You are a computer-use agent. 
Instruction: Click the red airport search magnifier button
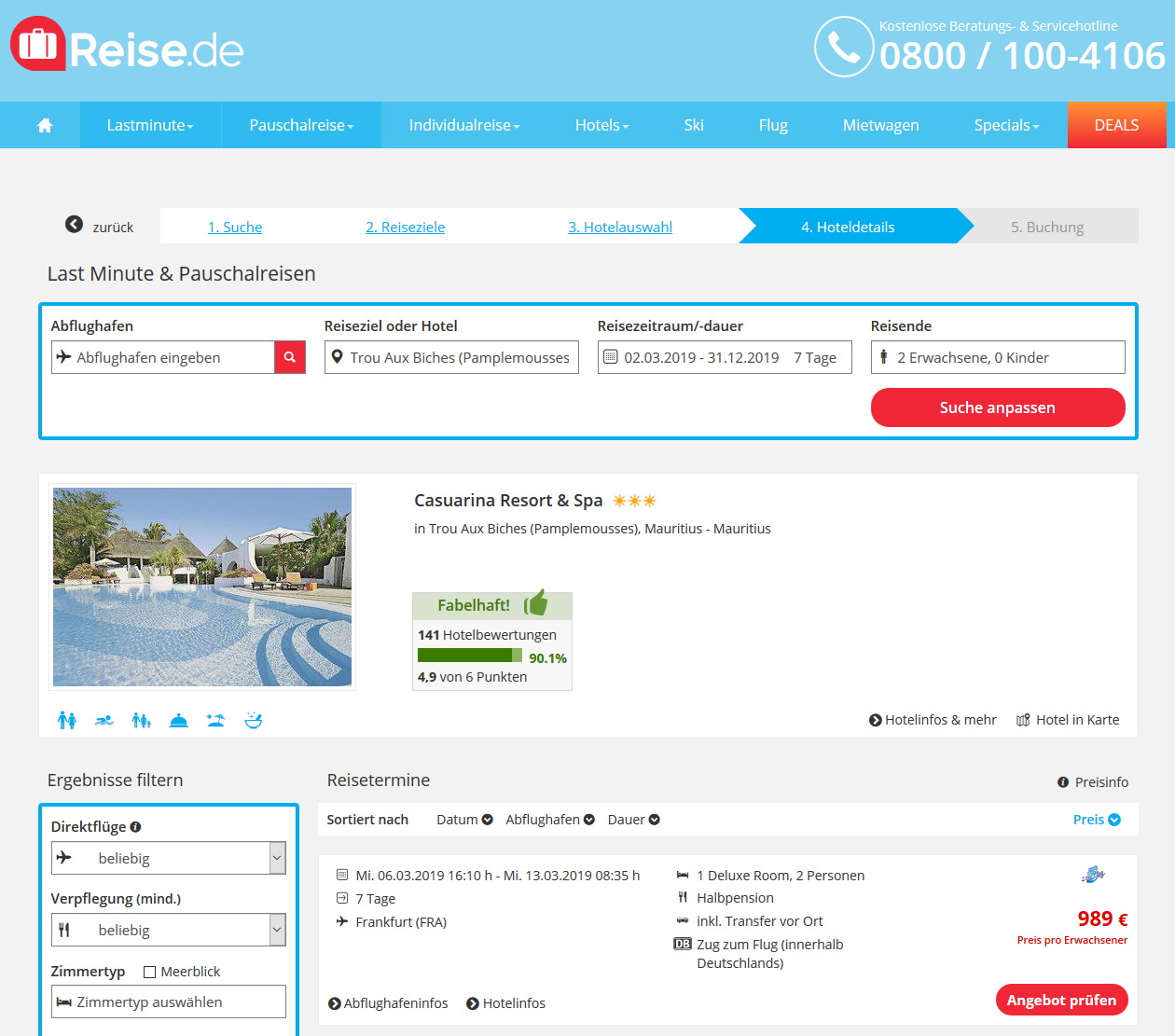[x=290, y=357]
